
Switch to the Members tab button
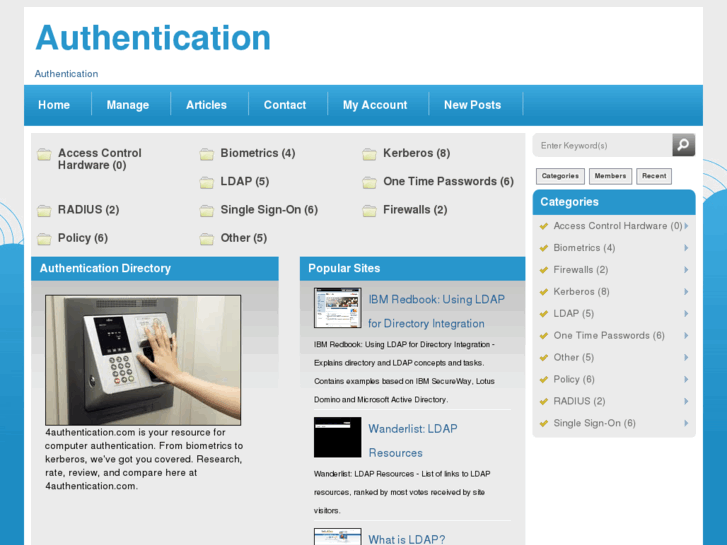click(x=610, y=176)
